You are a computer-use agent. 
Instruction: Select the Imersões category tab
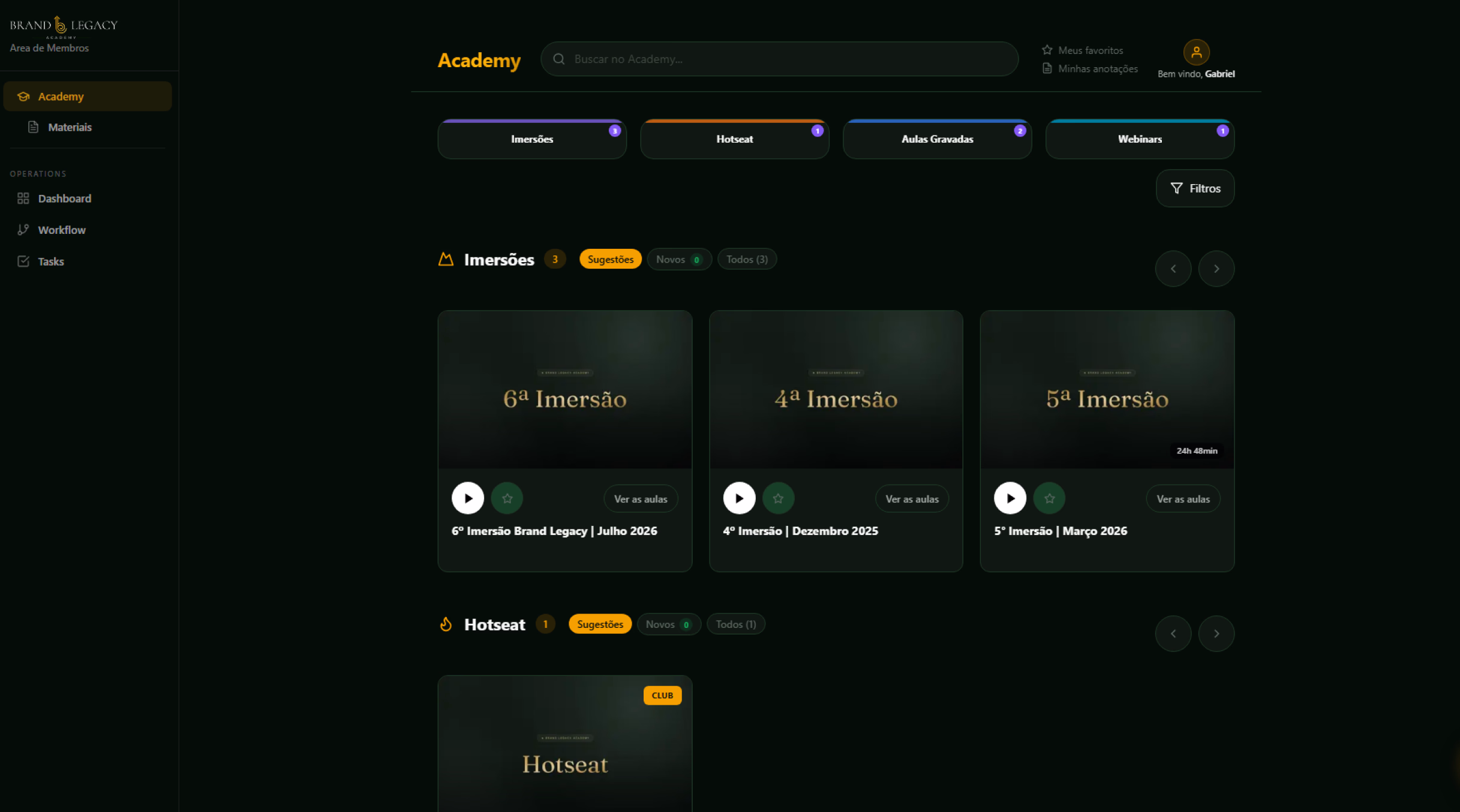(x=532, y=139)
